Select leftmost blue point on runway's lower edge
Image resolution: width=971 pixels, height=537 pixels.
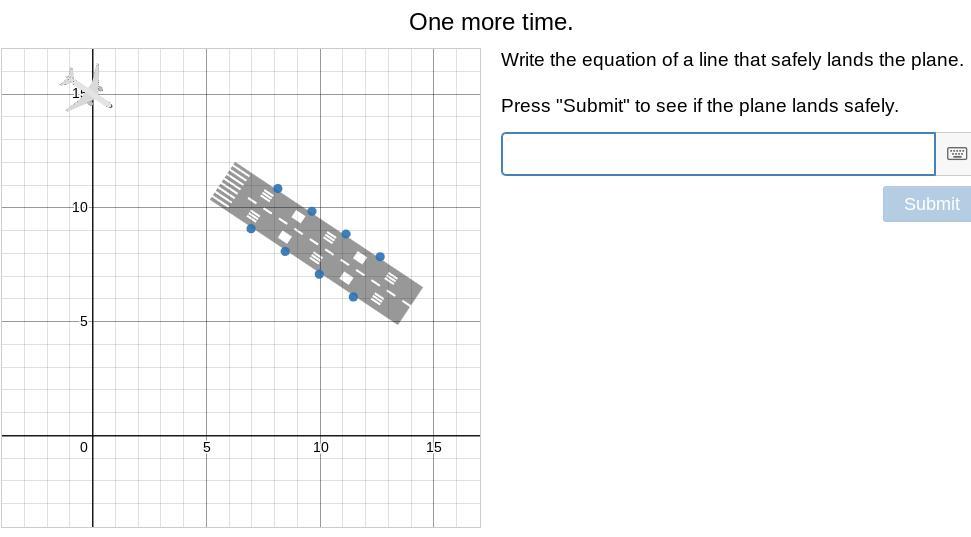pos(251,229)
